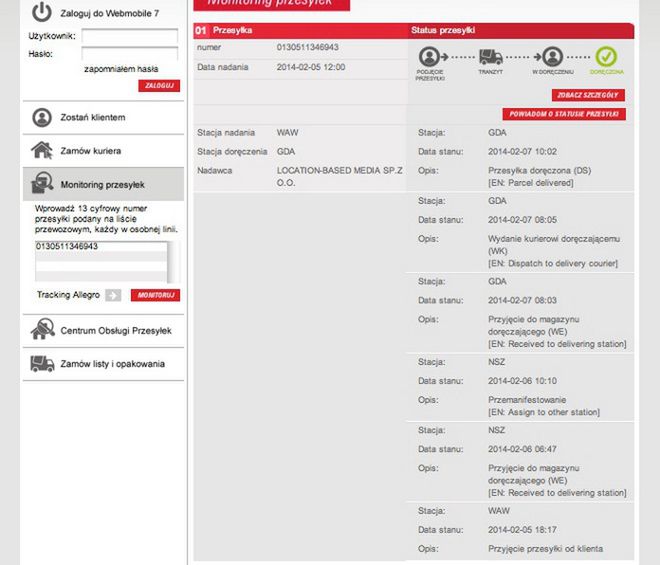Click Przemanifestowanie description
660x565 pixels.
[x=527, y=400]
